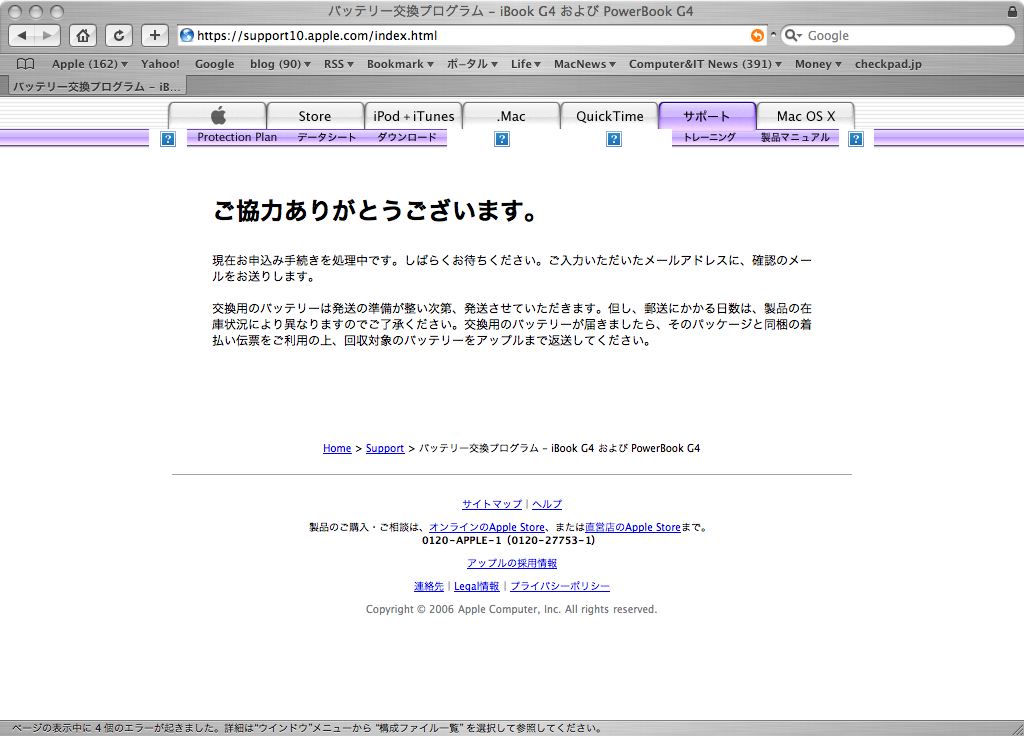Open the Google bookmark in the bookmarks bar
1024x736 pixels.
tap(214, 64)
